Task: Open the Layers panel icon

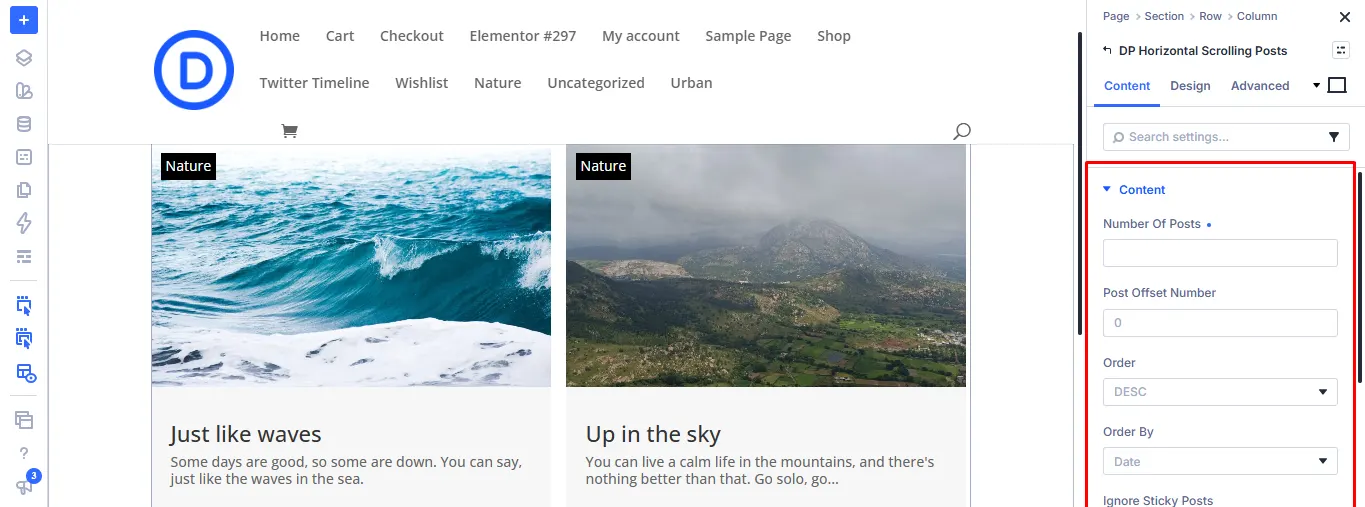Action: point(24,58)
